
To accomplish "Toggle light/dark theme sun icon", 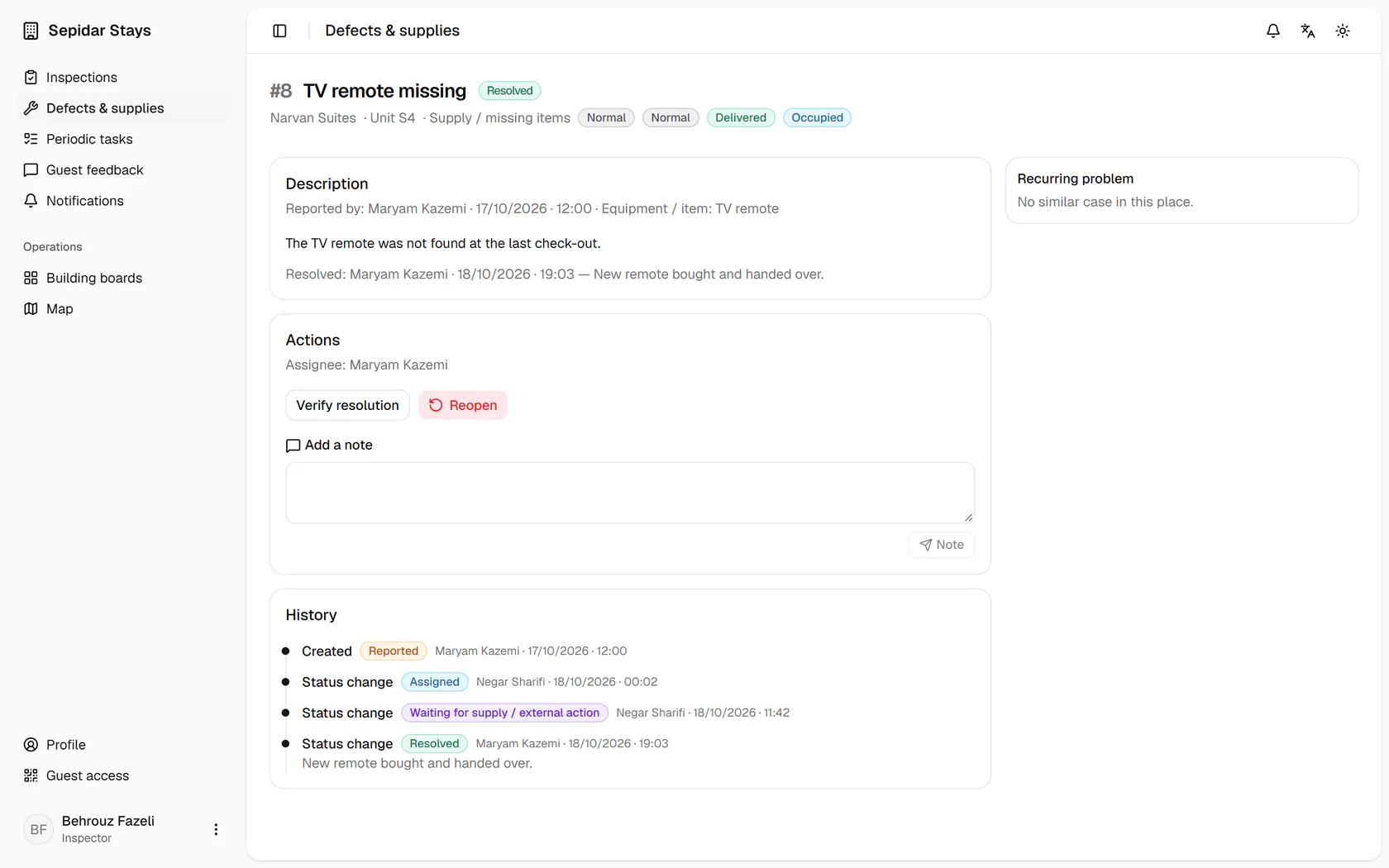I will [1343, 31].
